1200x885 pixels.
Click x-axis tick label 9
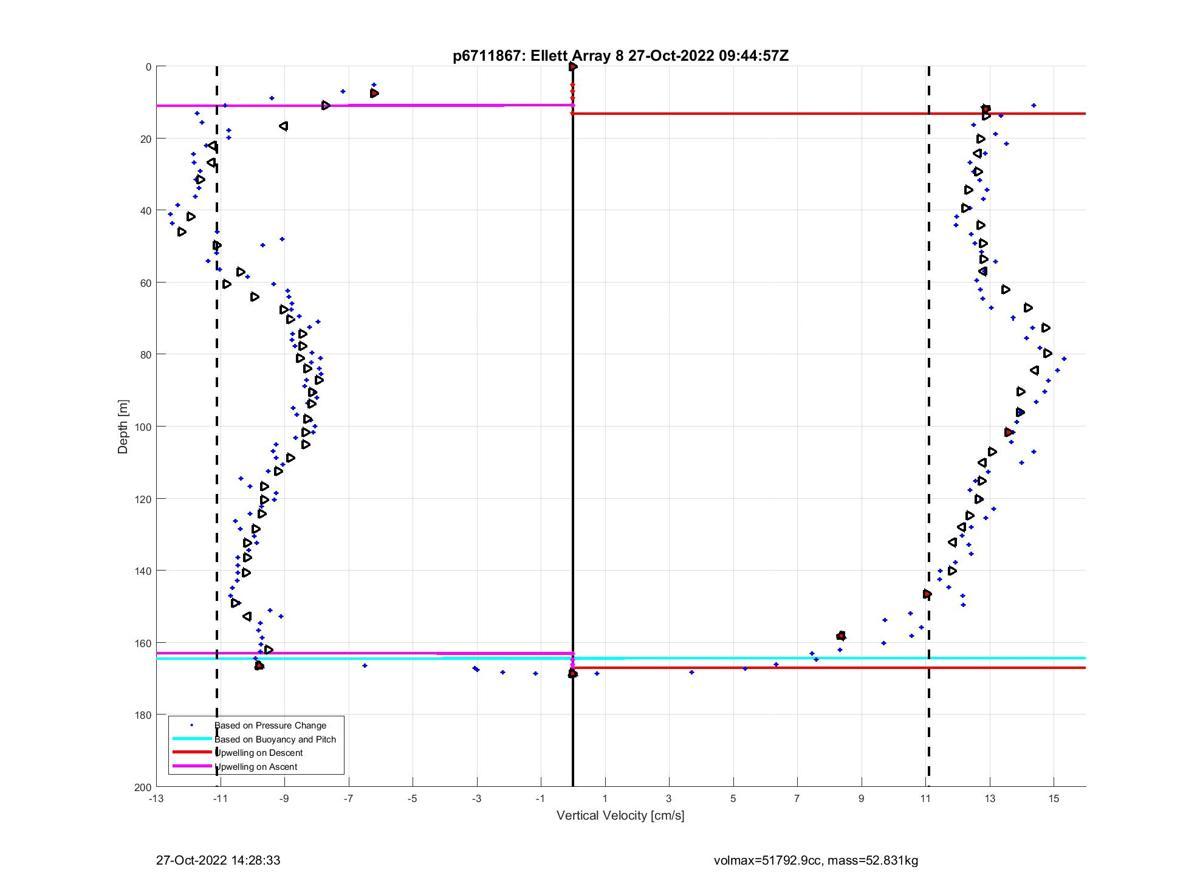[x=861, y=798]
